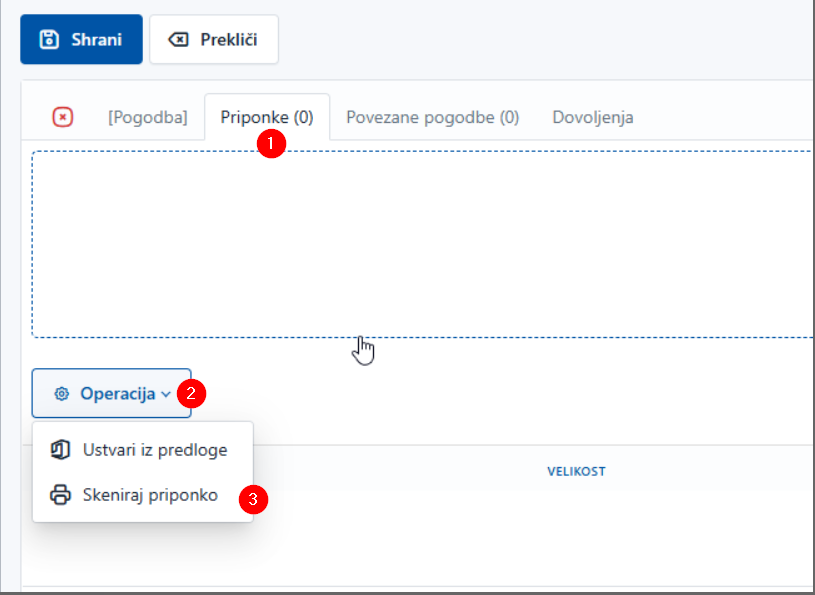
Task: Go to the Dovoljenja tab
Action: (x=592, y=117)
